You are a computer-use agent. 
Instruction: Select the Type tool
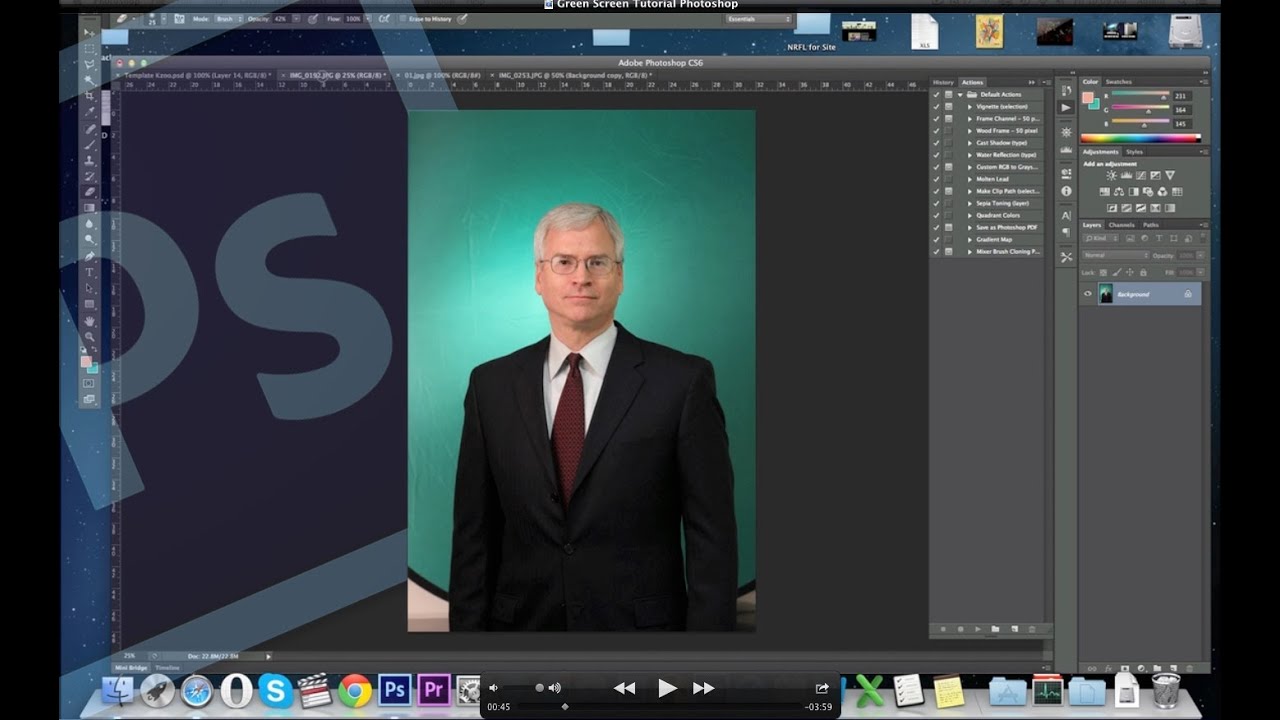click(90, 272)
